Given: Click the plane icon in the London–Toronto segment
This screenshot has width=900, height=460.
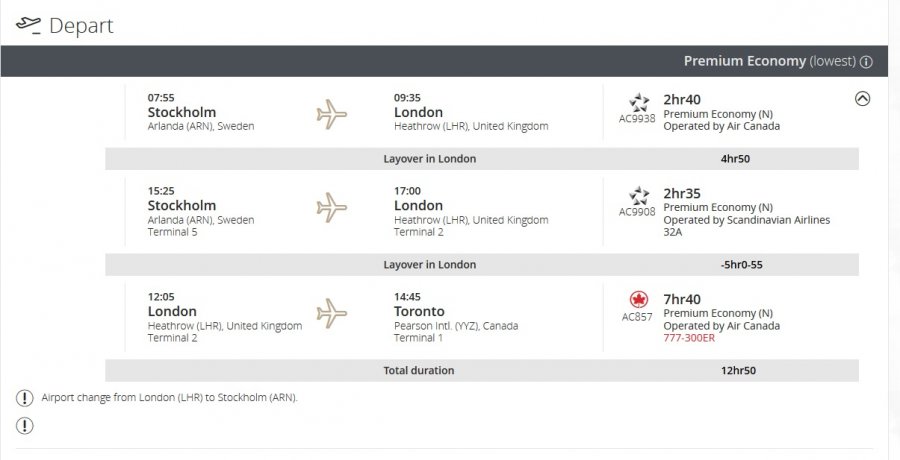Looking at the screenshot, I should [x=331, y=313].
